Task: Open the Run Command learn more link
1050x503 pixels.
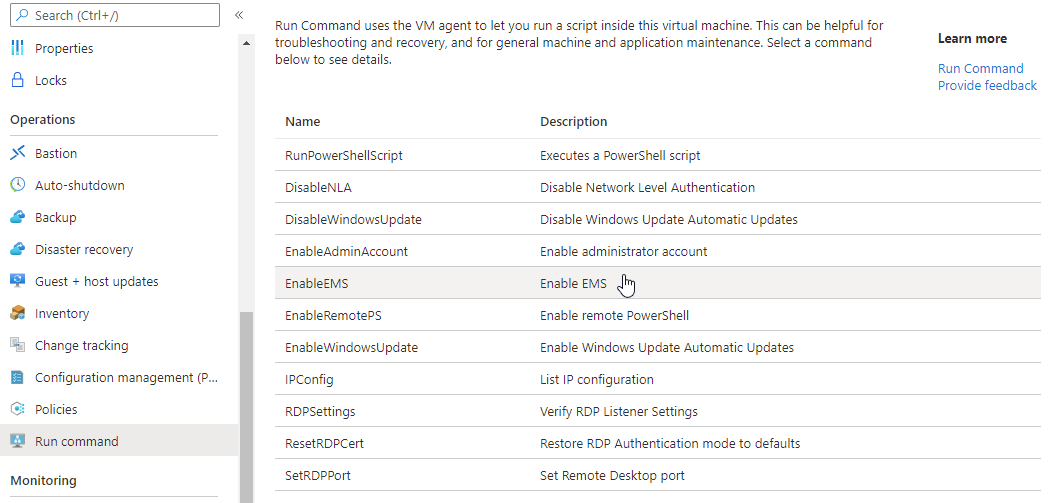Action: (980, 68)
